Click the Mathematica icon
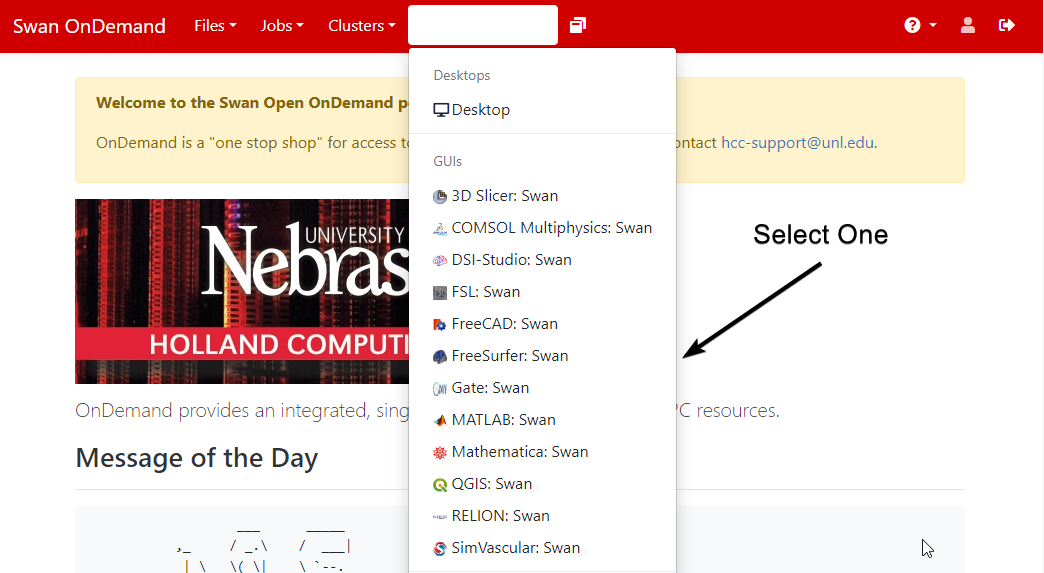The width and height of the screenshot is (1044, 573). pos(440,453)
